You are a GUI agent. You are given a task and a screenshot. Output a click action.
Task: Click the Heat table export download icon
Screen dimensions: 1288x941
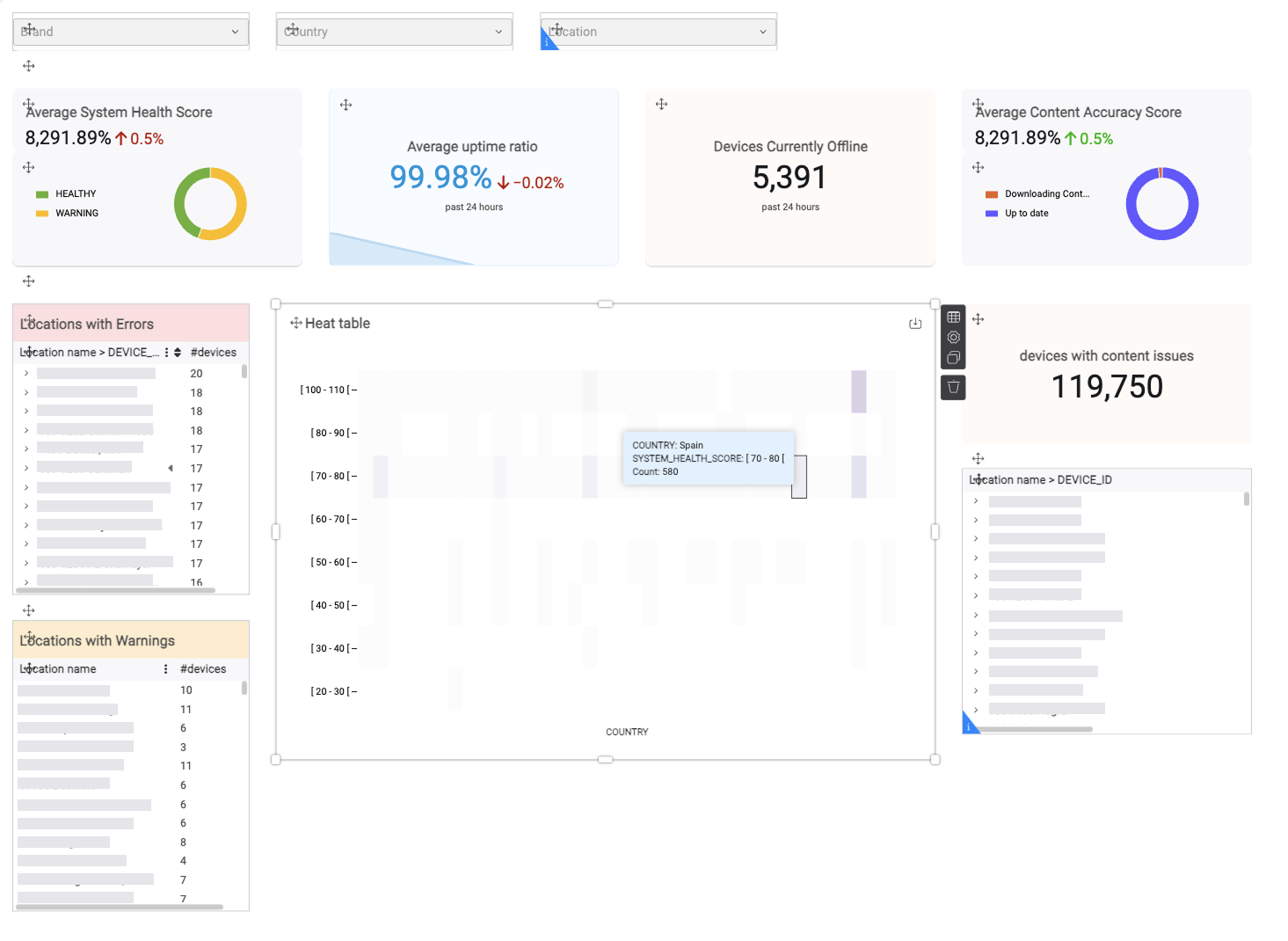(915, 324)
